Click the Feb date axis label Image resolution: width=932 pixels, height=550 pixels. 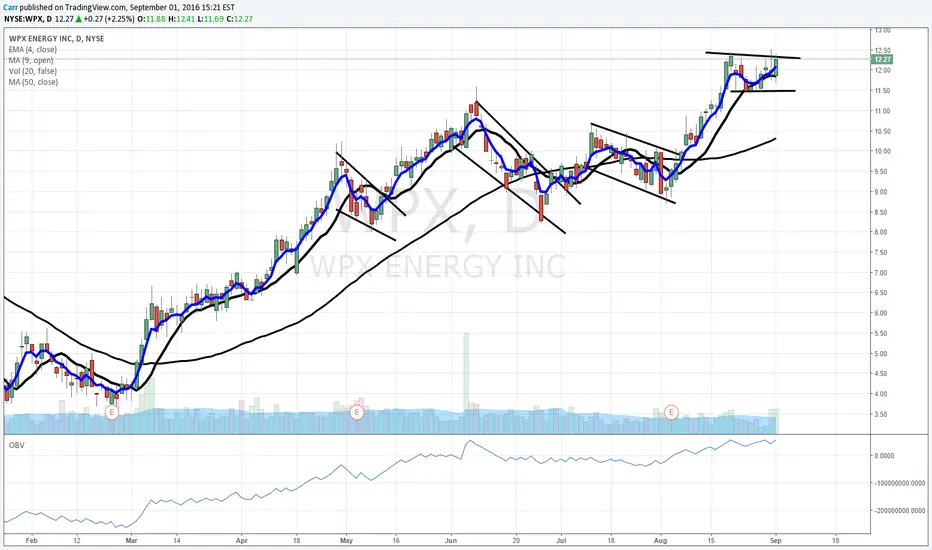(x=32, y=541)
